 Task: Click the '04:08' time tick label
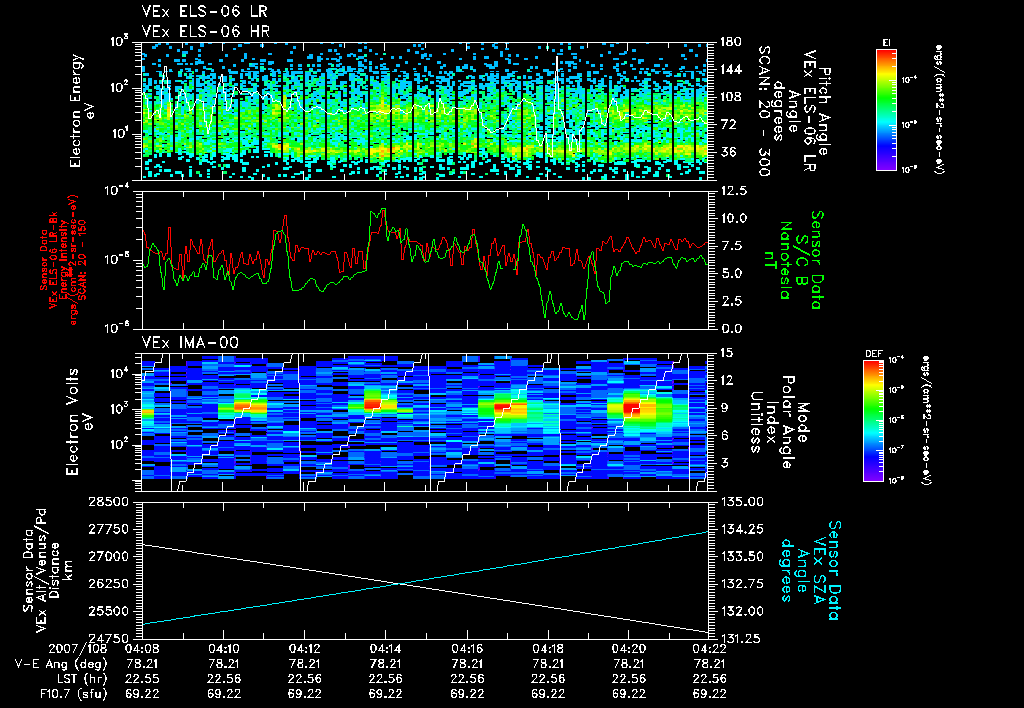(142, 649)
